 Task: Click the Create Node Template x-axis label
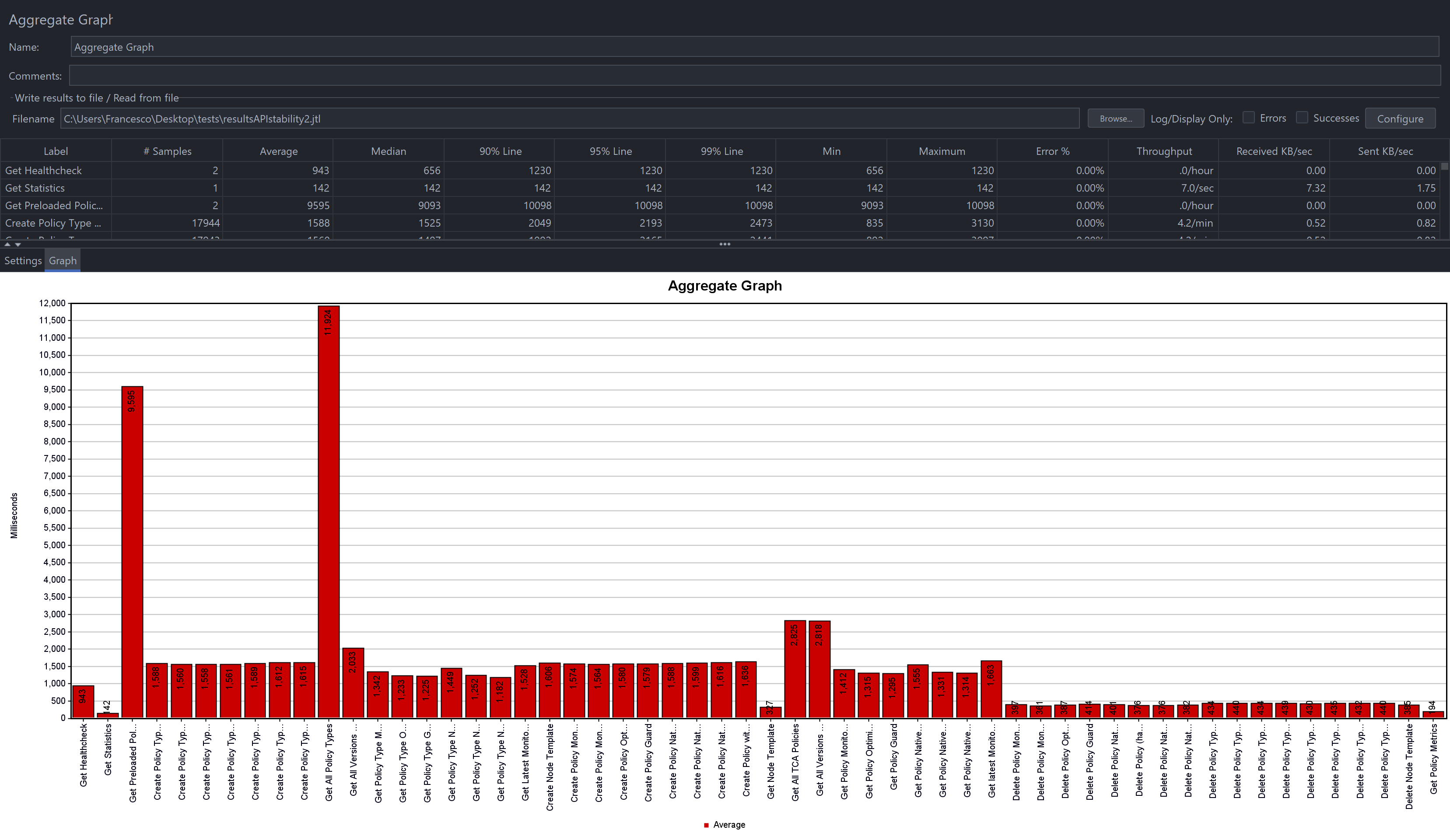click(x=550, y=767)
